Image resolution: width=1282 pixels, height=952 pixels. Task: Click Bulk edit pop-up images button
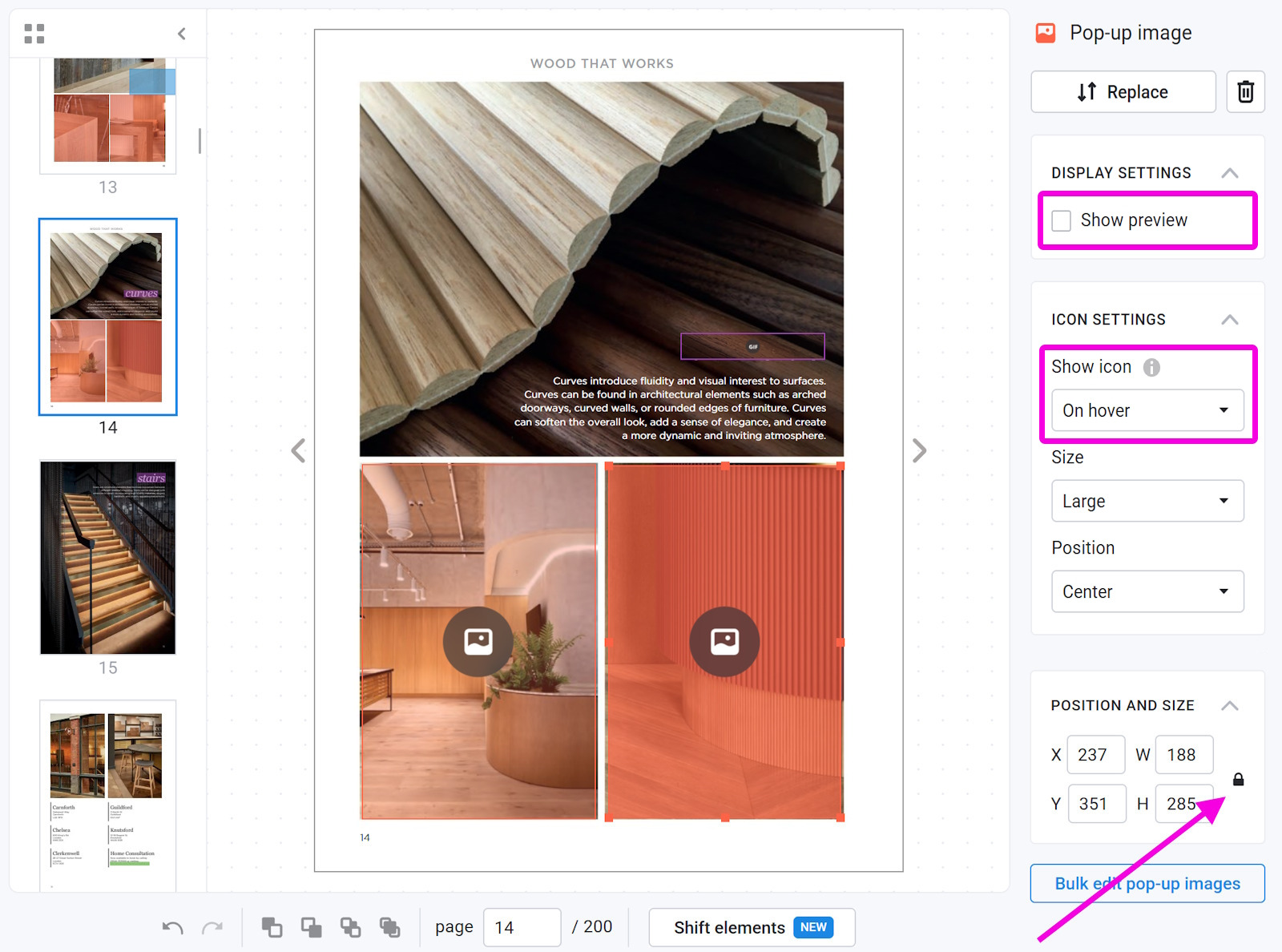pyautogui.click(x=1147, y=883)
